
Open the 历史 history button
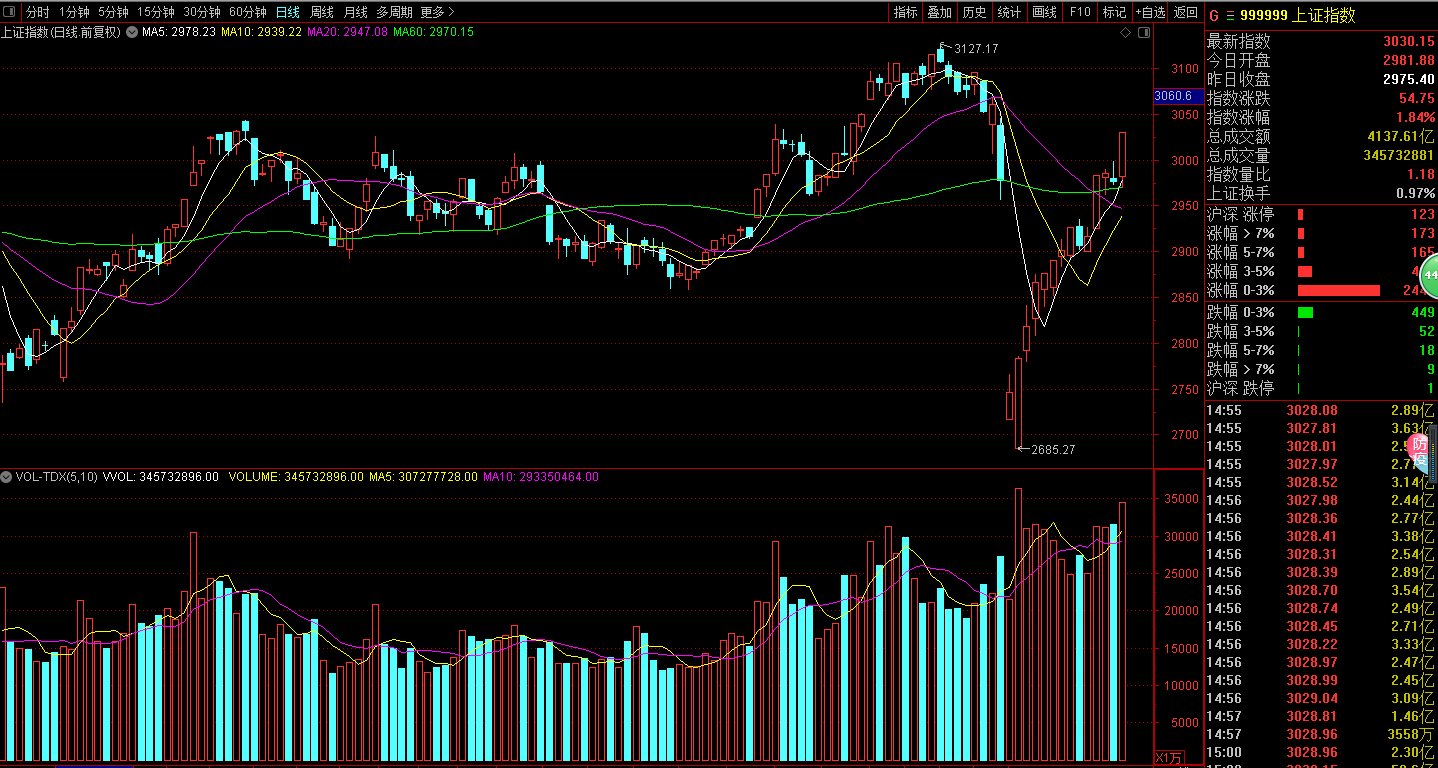coord(974,12)
